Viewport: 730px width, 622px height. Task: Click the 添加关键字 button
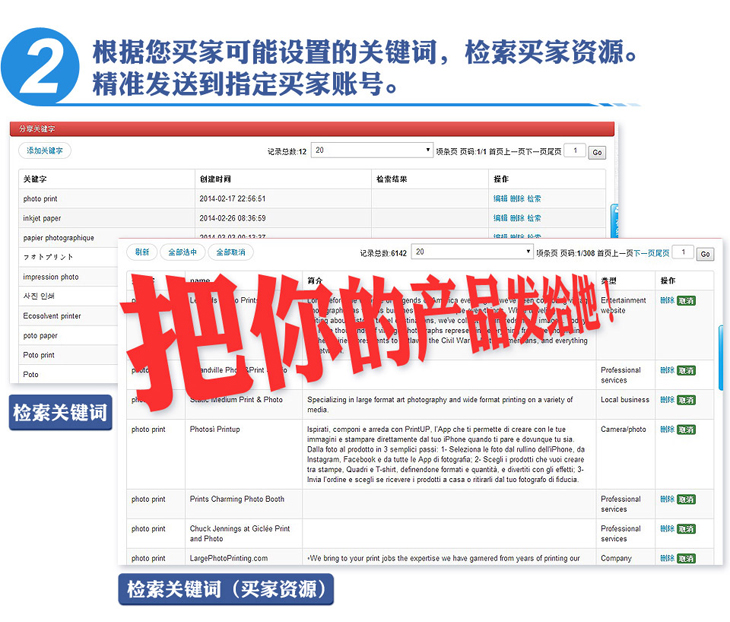coord(45,151)
